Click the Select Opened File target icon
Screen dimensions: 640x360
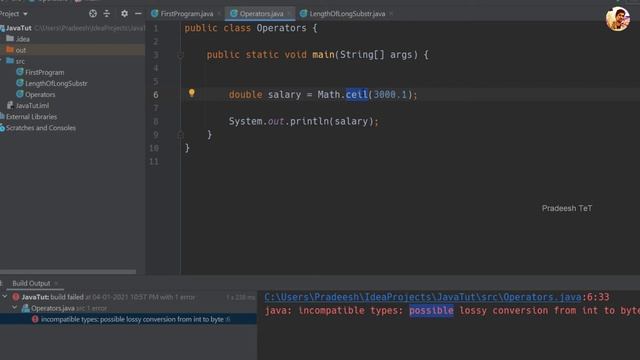click(x=93, y=14)
